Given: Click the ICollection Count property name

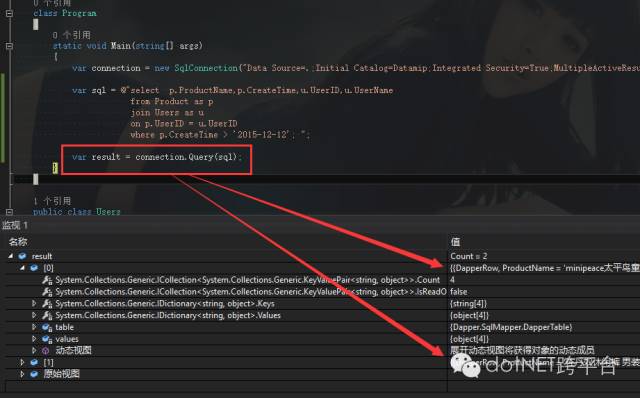Looking at the screenshot, I should pos(248,280).
